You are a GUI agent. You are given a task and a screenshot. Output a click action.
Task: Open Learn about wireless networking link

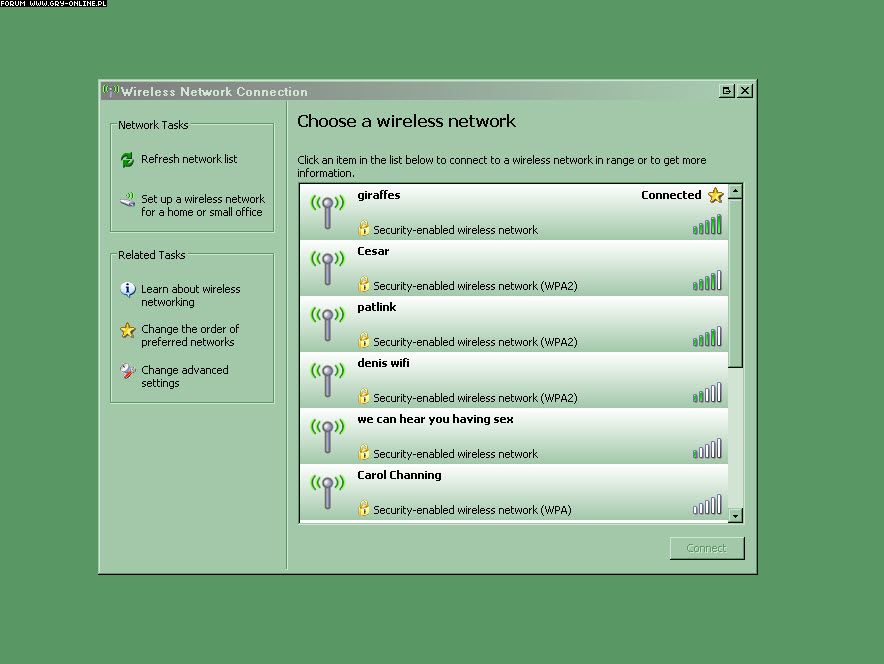(190, 296)
